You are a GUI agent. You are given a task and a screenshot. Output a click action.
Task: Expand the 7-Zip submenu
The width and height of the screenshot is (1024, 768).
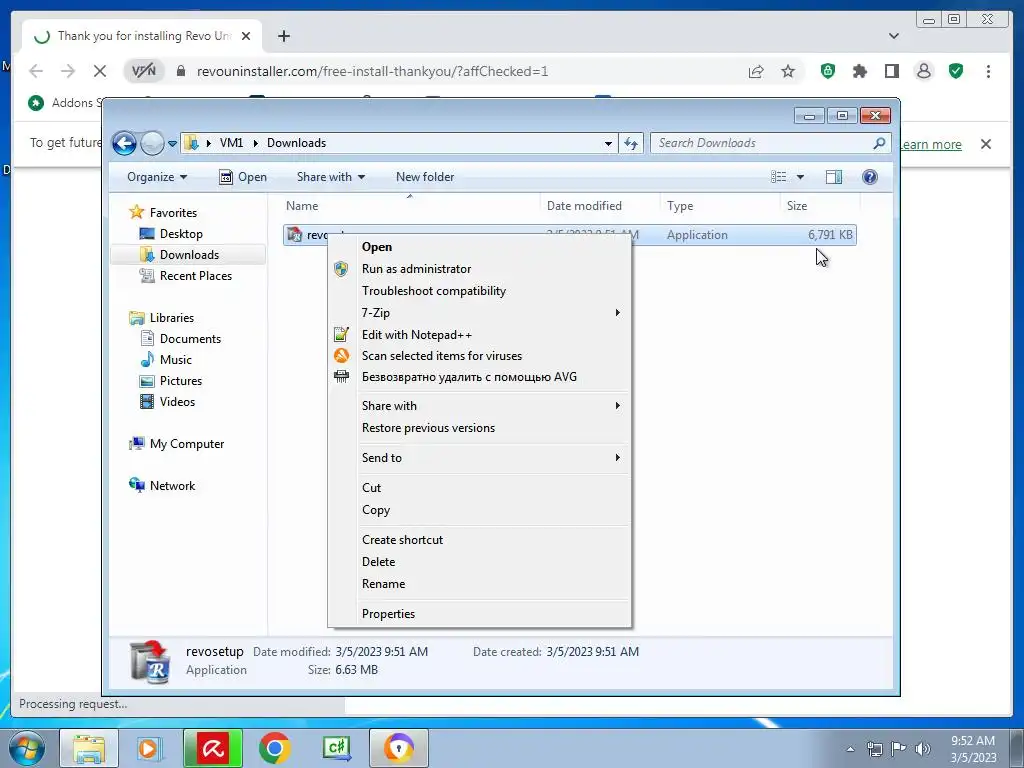[480, 313]
